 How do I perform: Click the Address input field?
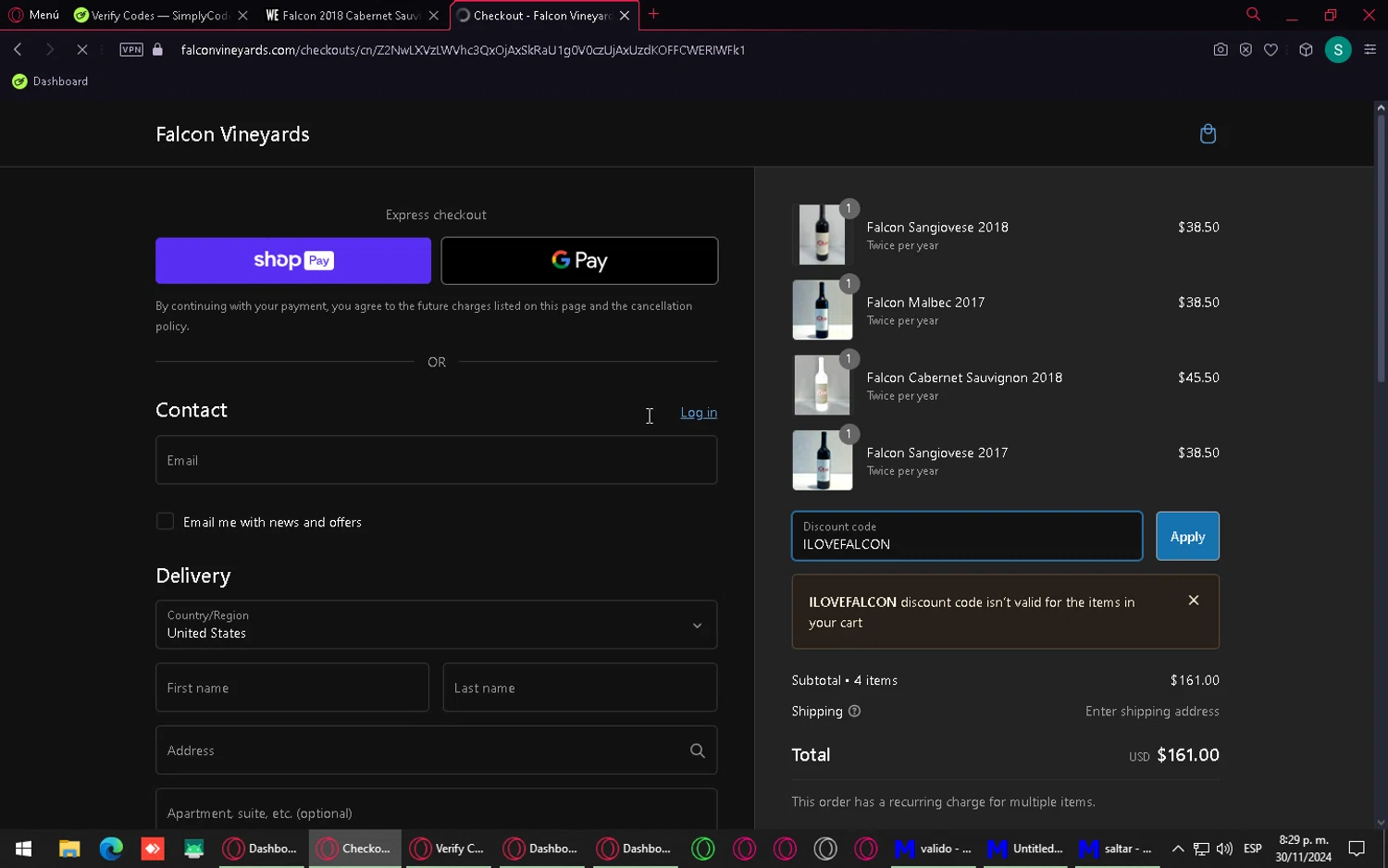(436, 750)
